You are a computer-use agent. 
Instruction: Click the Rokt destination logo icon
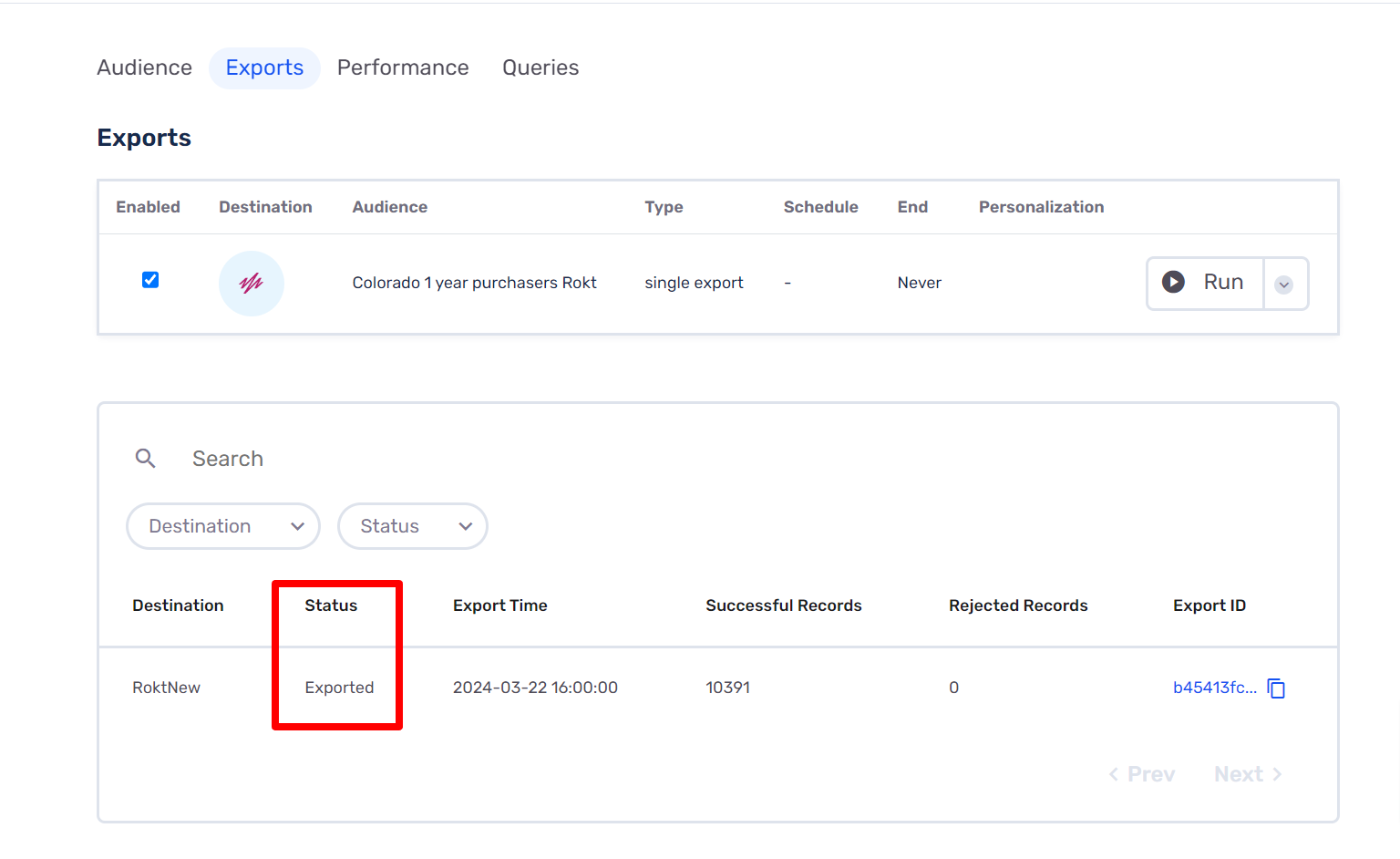coord(252,284)
